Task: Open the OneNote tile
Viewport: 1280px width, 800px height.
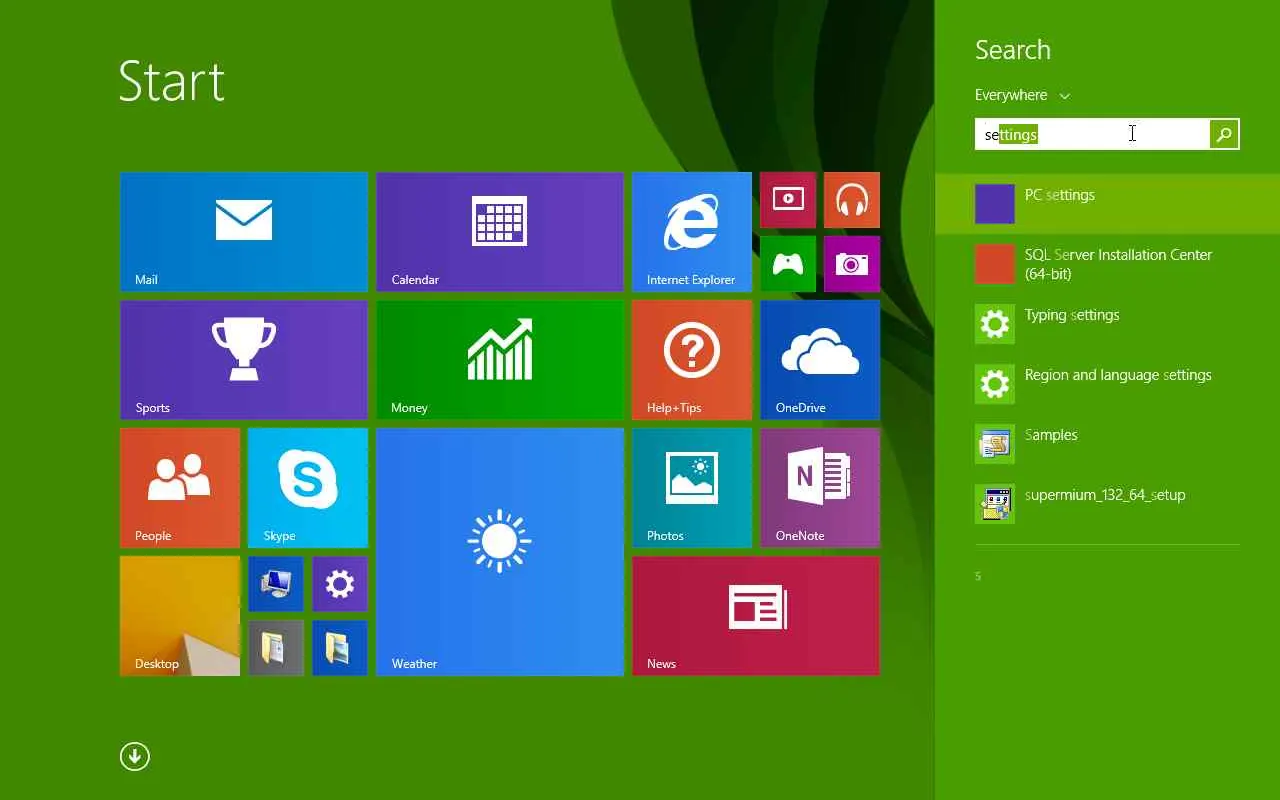Action: click(820, 488)
